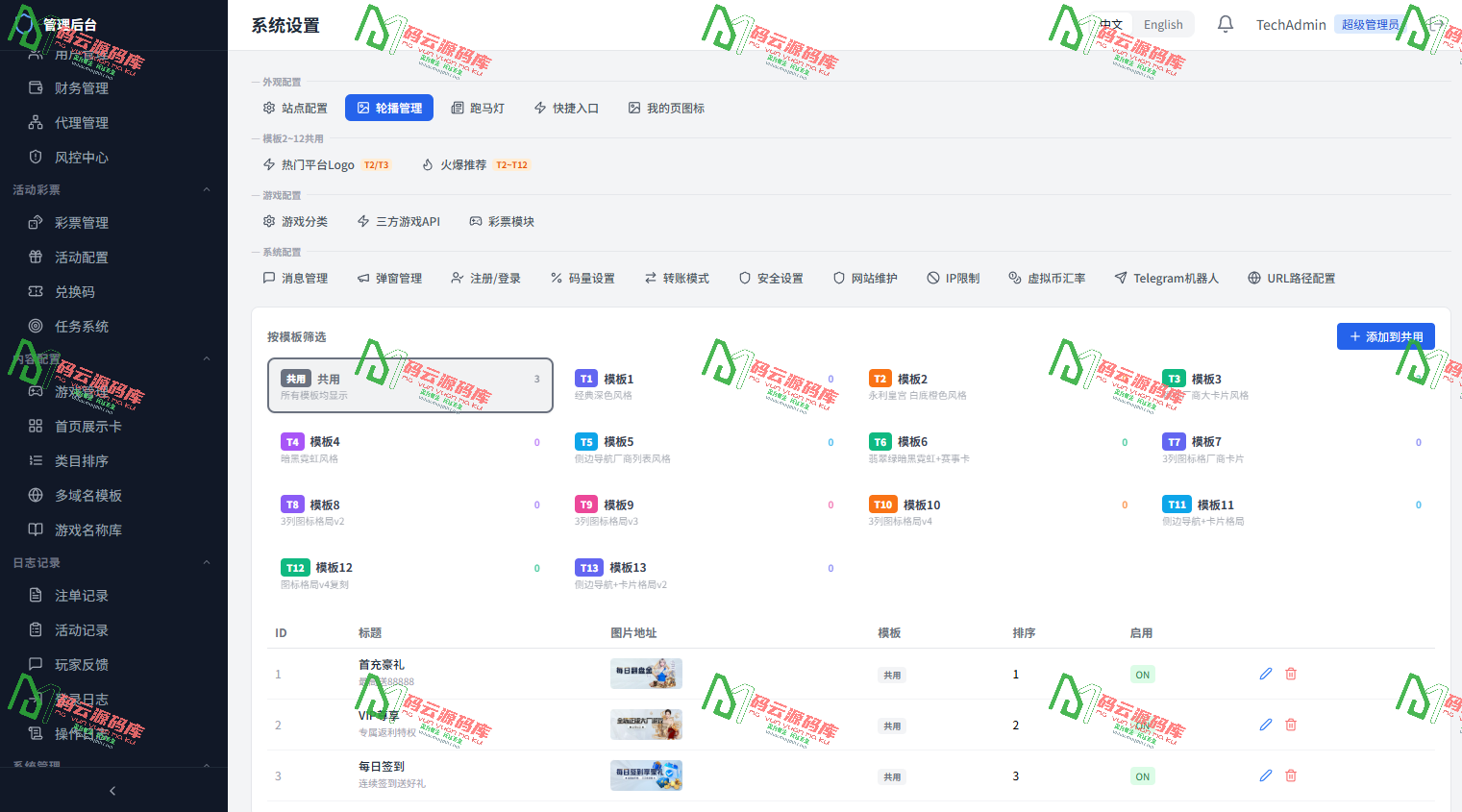1462x812 pixels.
Task: Open URL路径配置 tab
Action: click(x=1292, y=278)
